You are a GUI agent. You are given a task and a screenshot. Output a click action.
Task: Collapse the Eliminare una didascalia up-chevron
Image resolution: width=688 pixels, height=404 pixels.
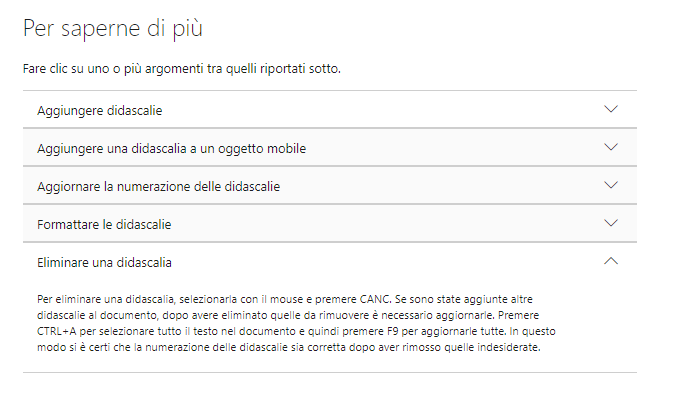[611, 261]
